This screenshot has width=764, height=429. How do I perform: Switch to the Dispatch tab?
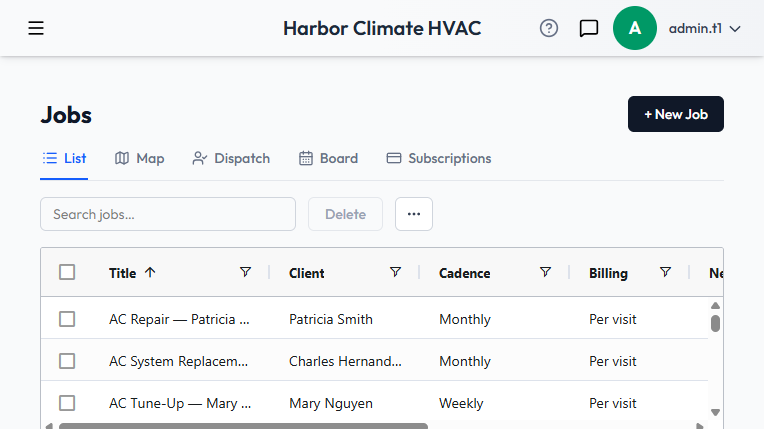231,158
